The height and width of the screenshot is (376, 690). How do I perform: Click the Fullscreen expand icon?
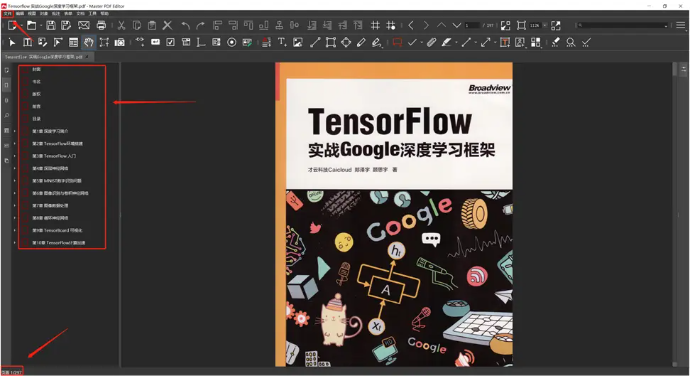coord(556,26)
